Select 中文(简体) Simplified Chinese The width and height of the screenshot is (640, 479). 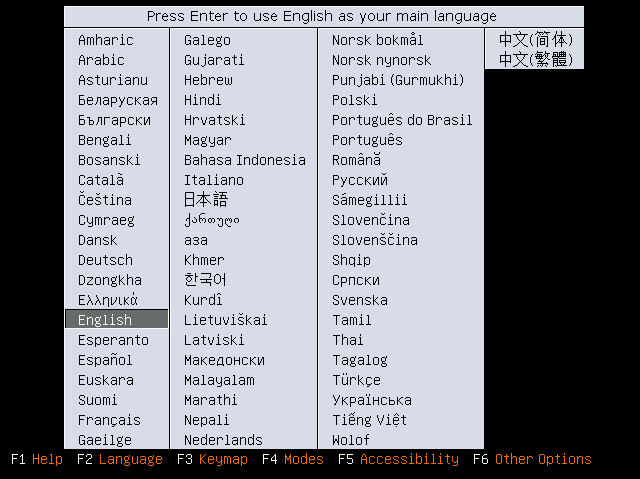point(535,40)
